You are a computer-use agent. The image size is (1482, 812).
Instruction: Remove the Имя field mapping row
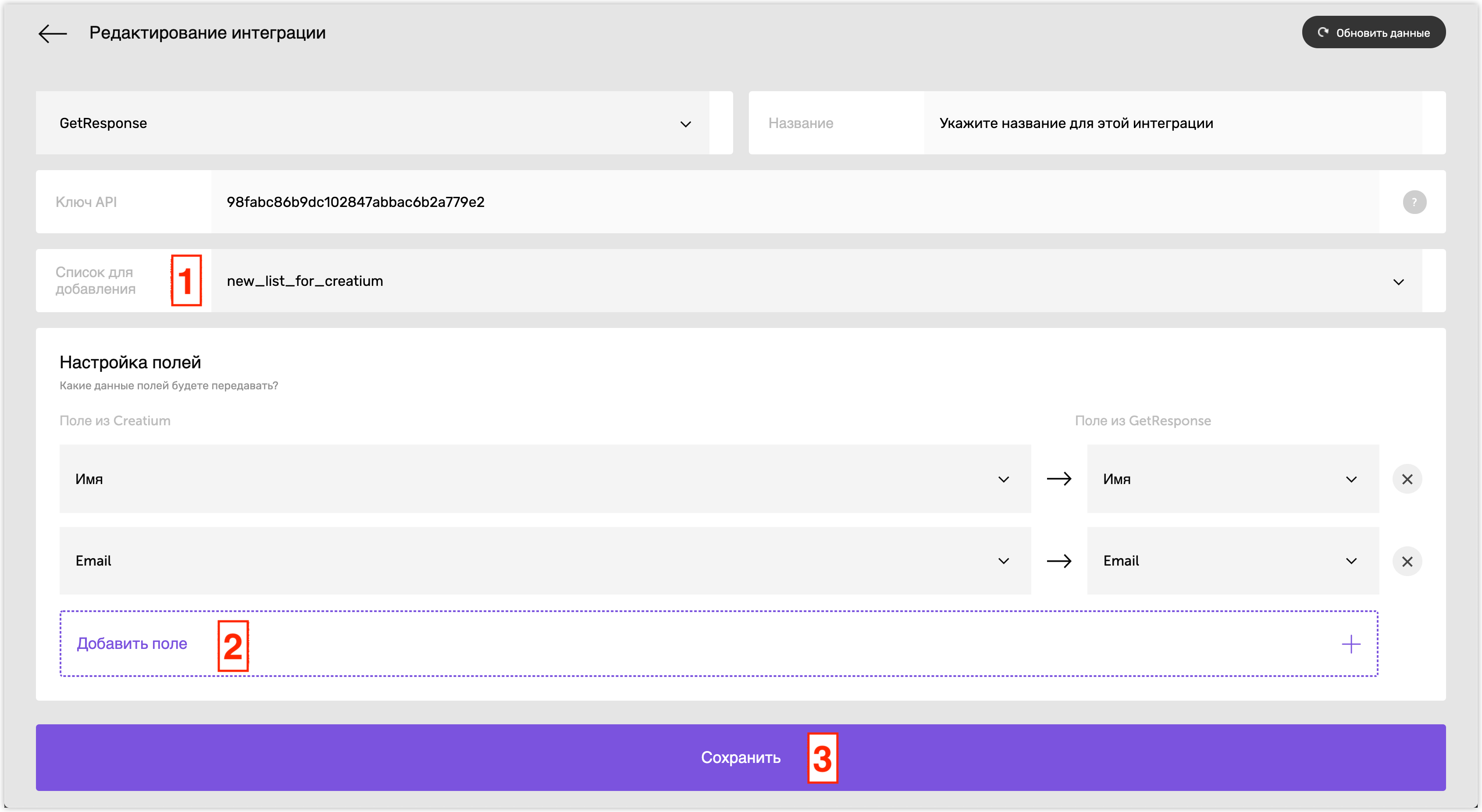pos(1407,479)
